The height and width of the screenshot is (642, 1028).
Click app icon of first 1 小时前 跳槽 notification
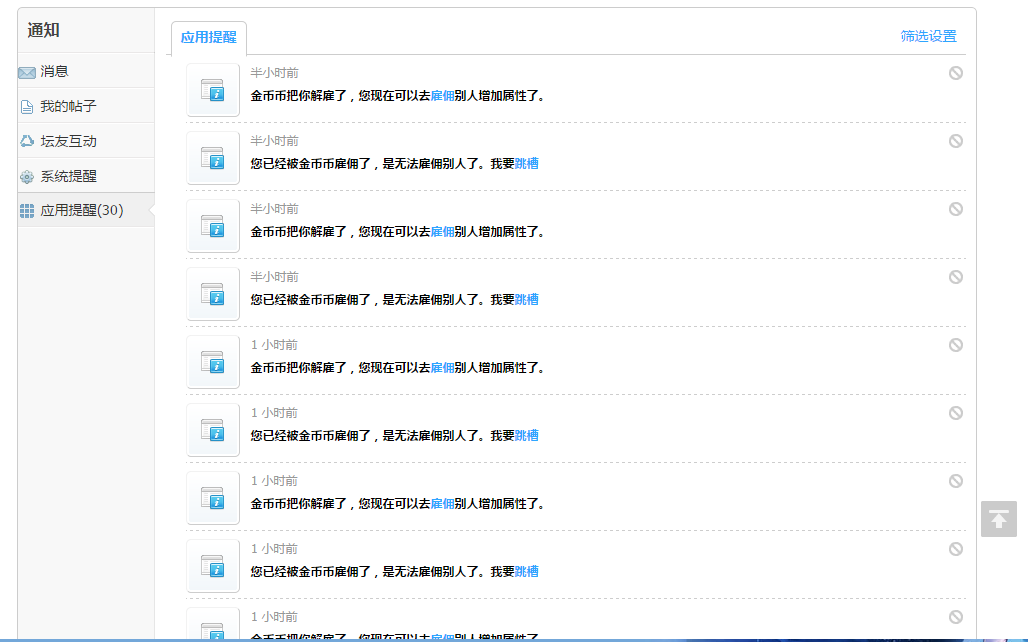click(213, 430)
